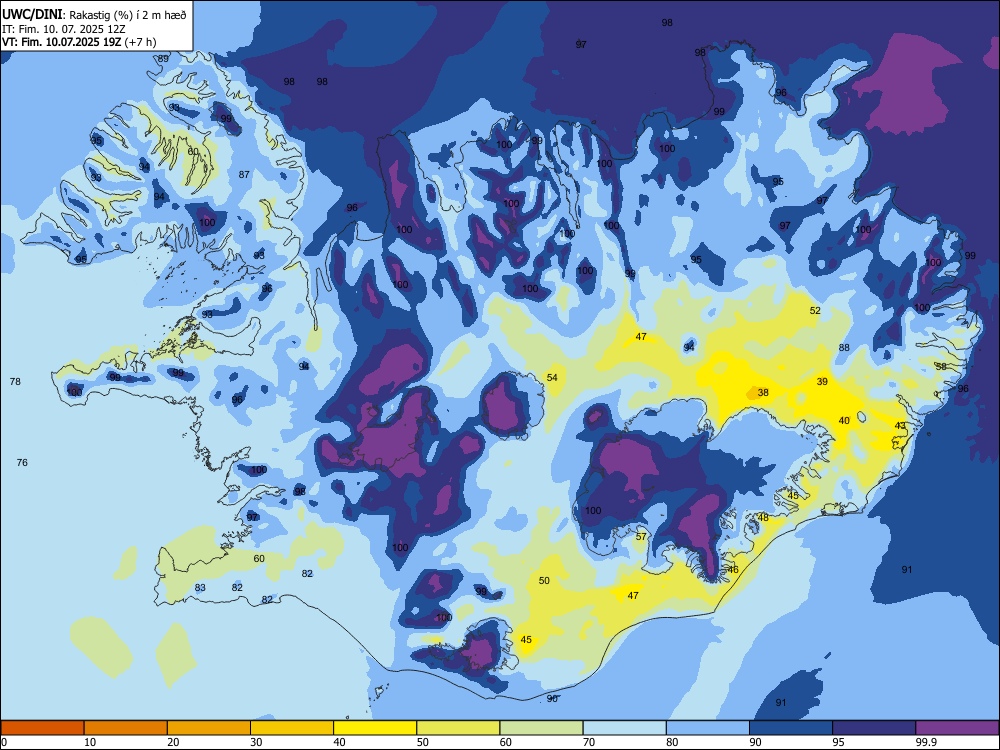Screen dimensions: 1000x750
Task: Click the 95–99.9 dark navy legend swatch
Action: coord(874,728)
